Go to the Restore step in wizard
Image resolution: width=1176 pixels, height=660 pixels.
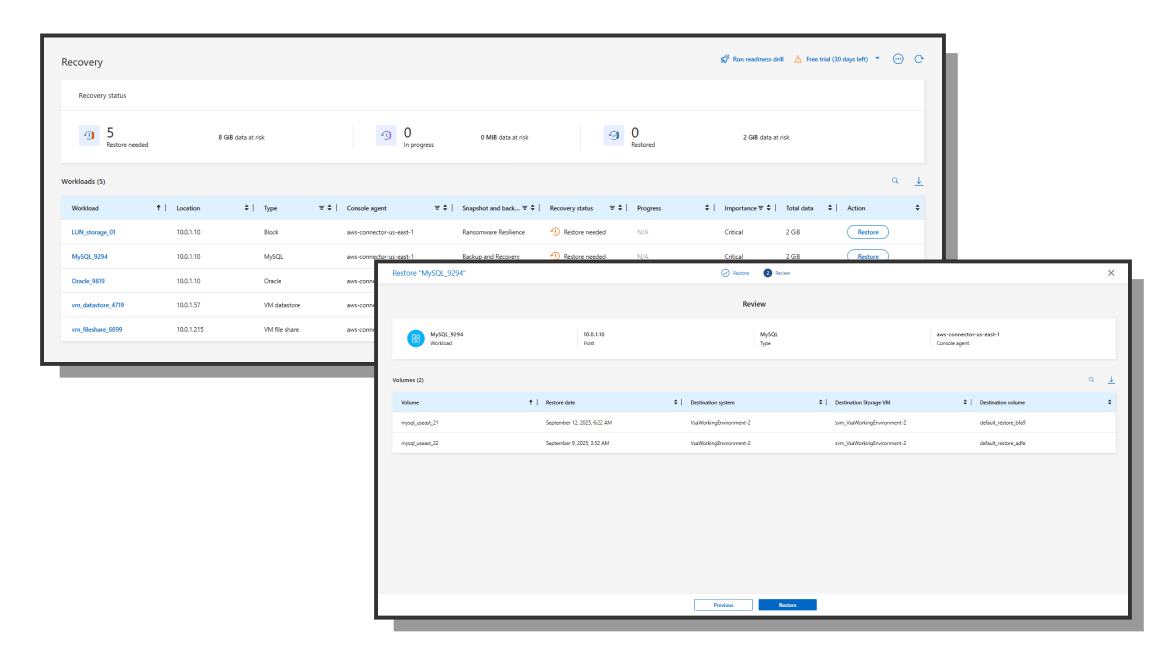726,273
